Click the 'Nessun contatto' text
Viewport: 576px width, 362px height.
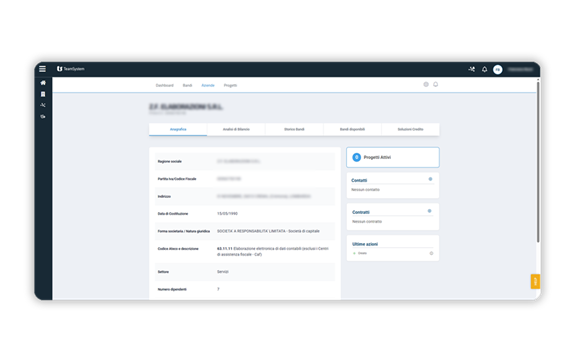(366, 190)
